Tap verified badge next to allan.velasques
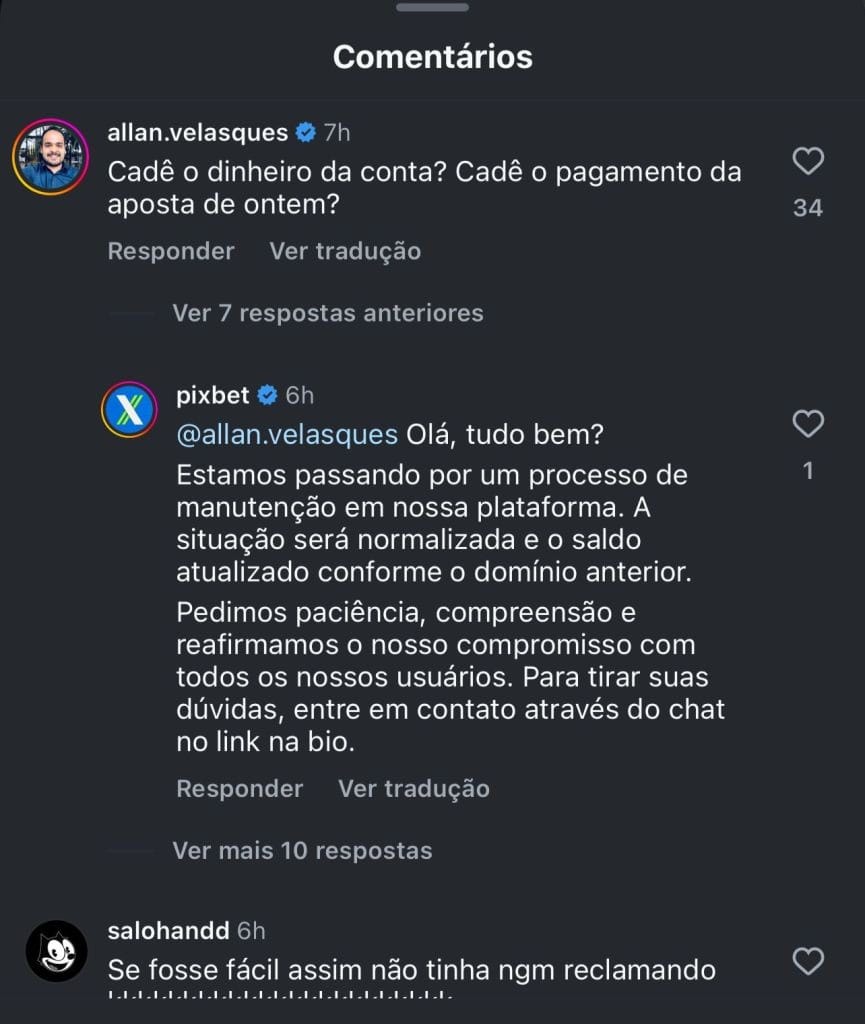This screenshot has height=1024, width=865. 306,132
